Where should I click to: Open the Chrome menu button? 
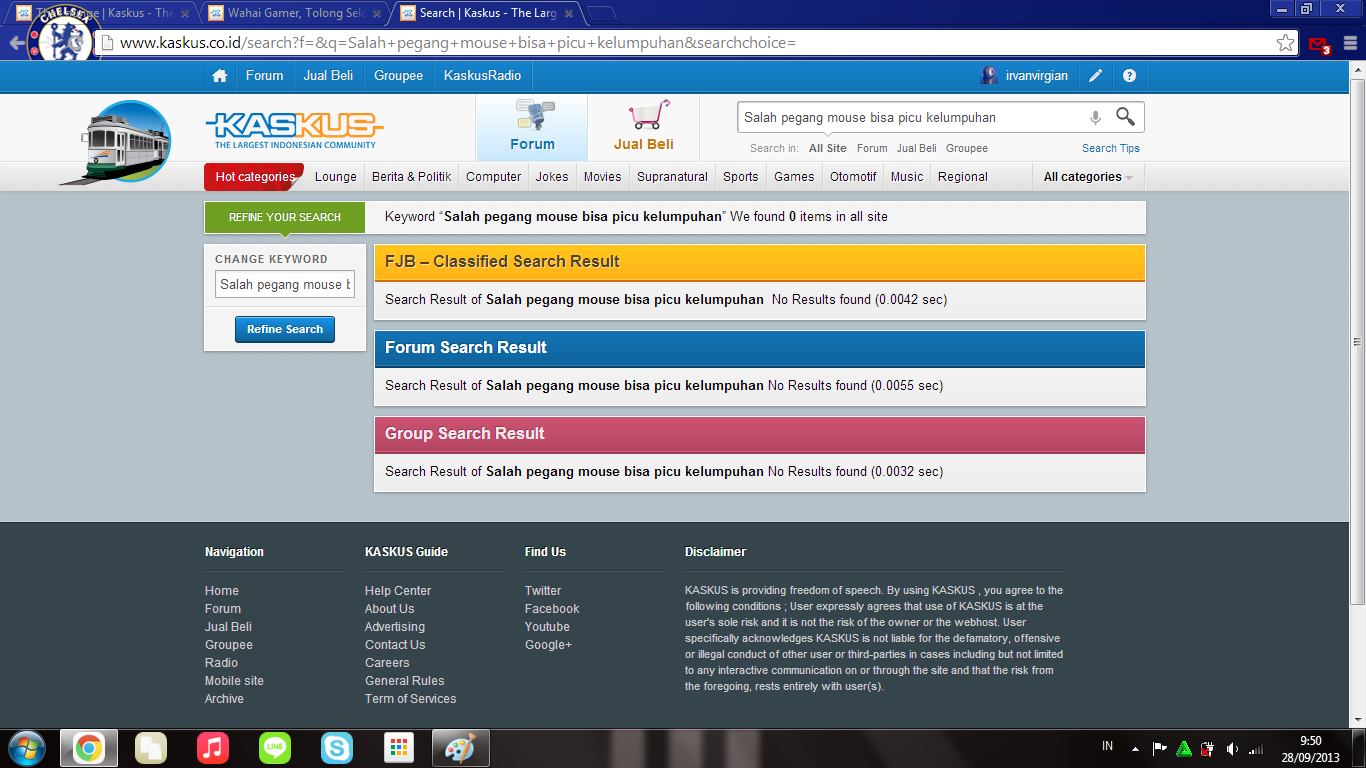coord(1350,43)
